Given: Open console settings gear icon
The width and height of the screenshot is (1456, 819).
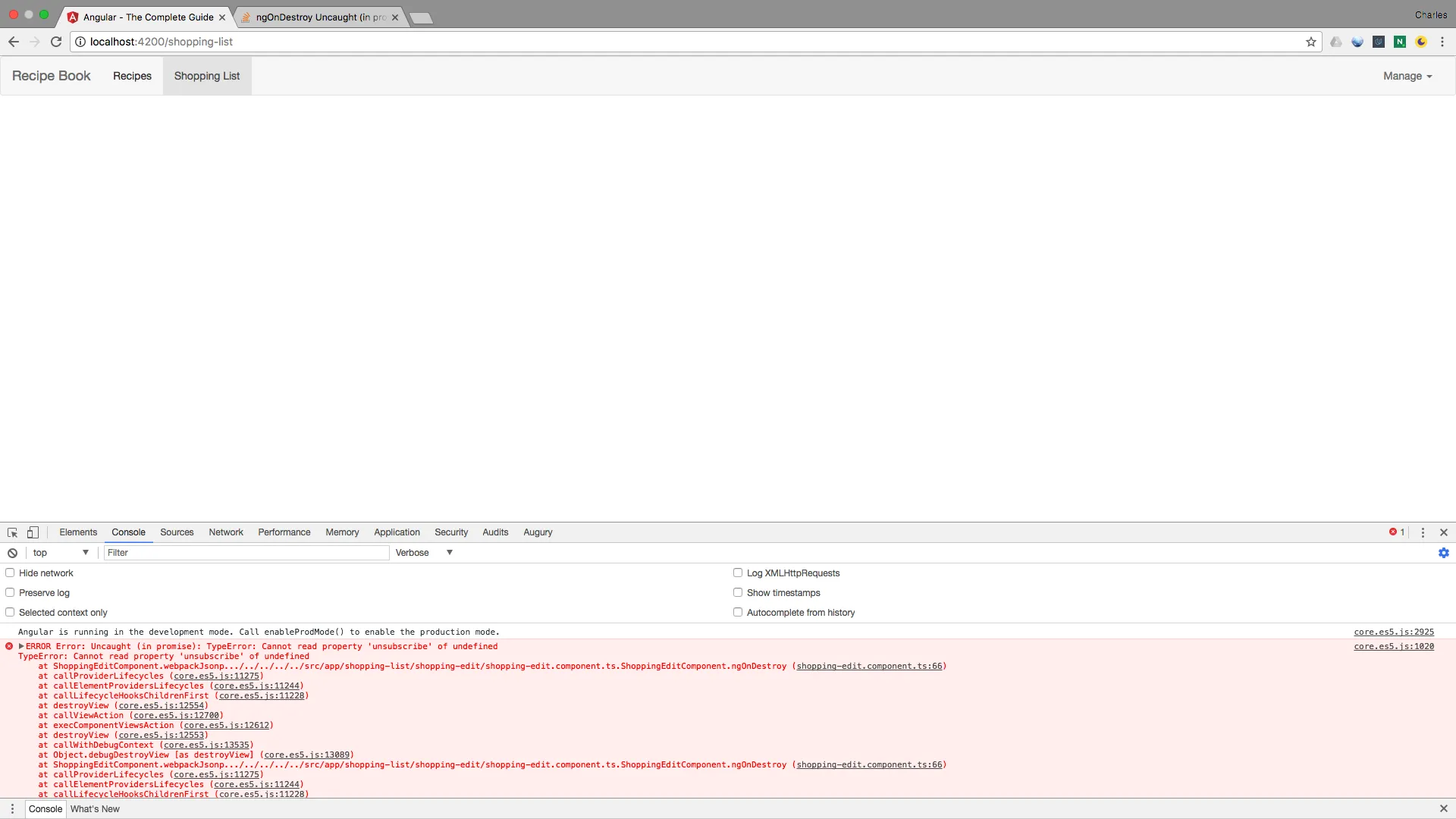Looking at the screenshot, I should click(1443, 553).
